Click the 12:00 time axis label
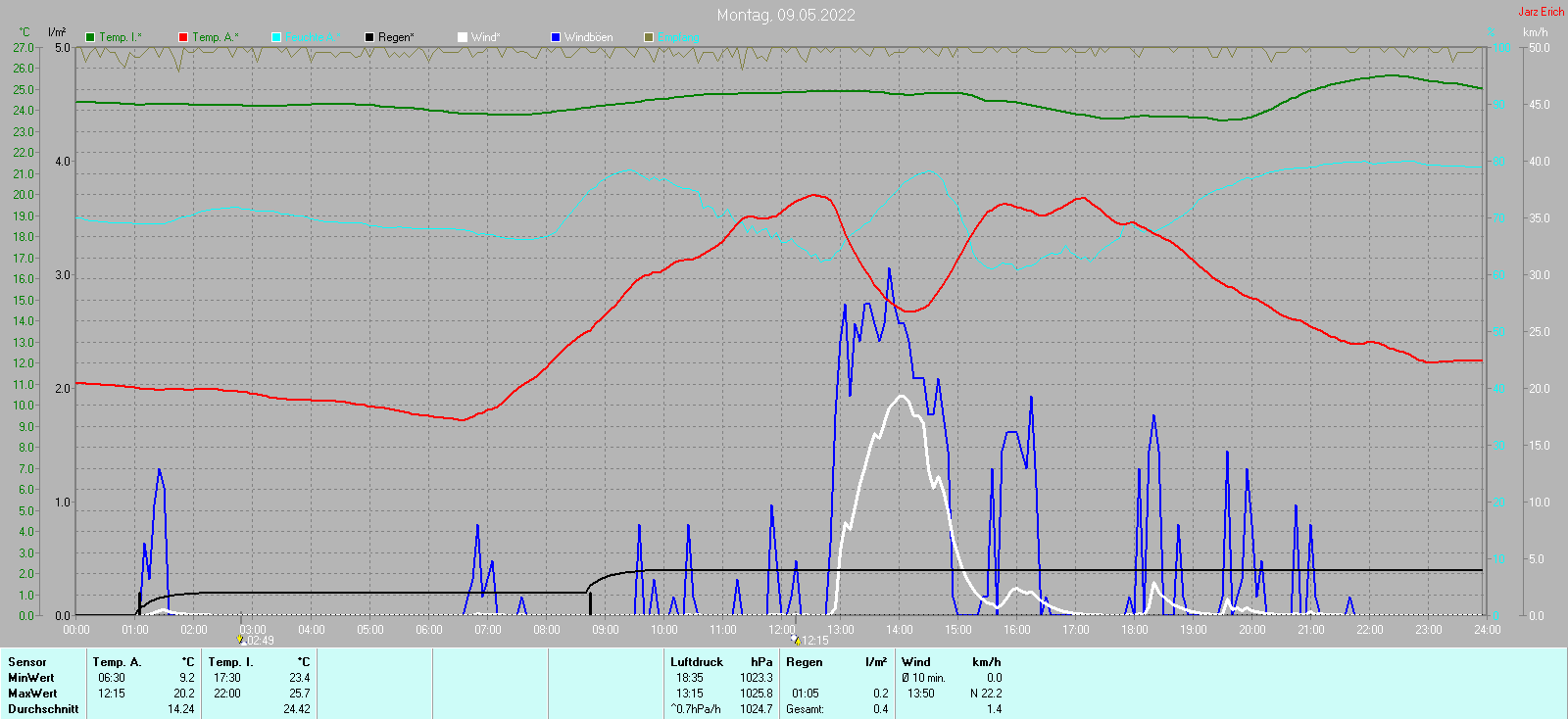Viewport: 1568px width, 719px height. [x=782, y=630]
